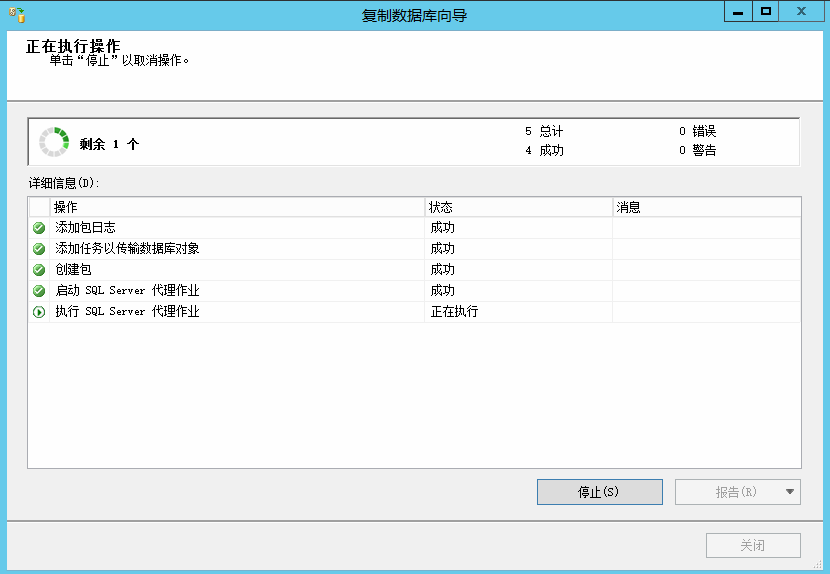Viewport: 830px width, 574px height.
Task: Click the success icon beside 添加任务以传输数据库对象
Action: point(39,249)
